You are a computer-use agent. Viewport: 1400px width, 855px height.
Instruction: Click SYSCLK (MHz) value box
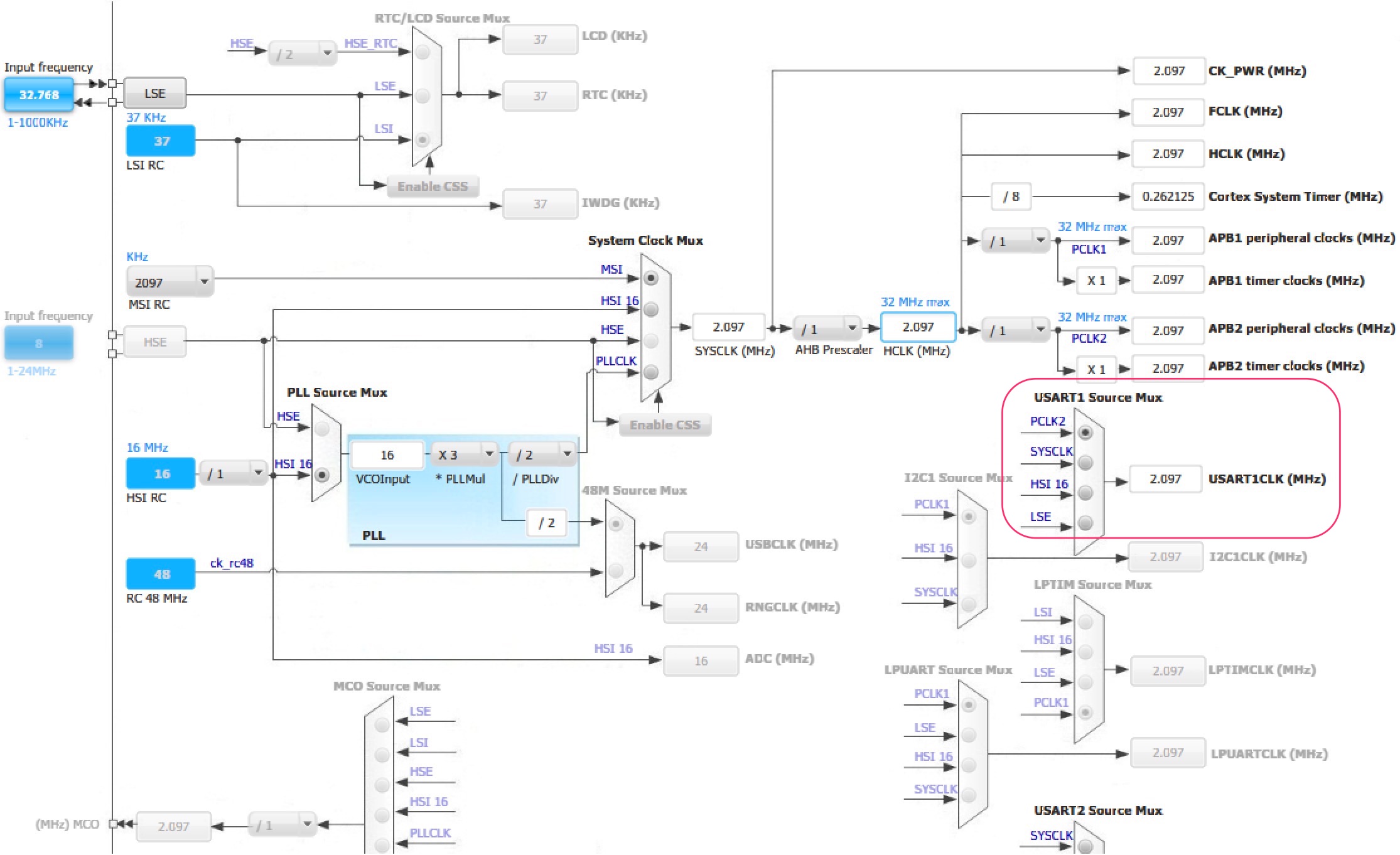pyautogui.click(x=729, y=327)
